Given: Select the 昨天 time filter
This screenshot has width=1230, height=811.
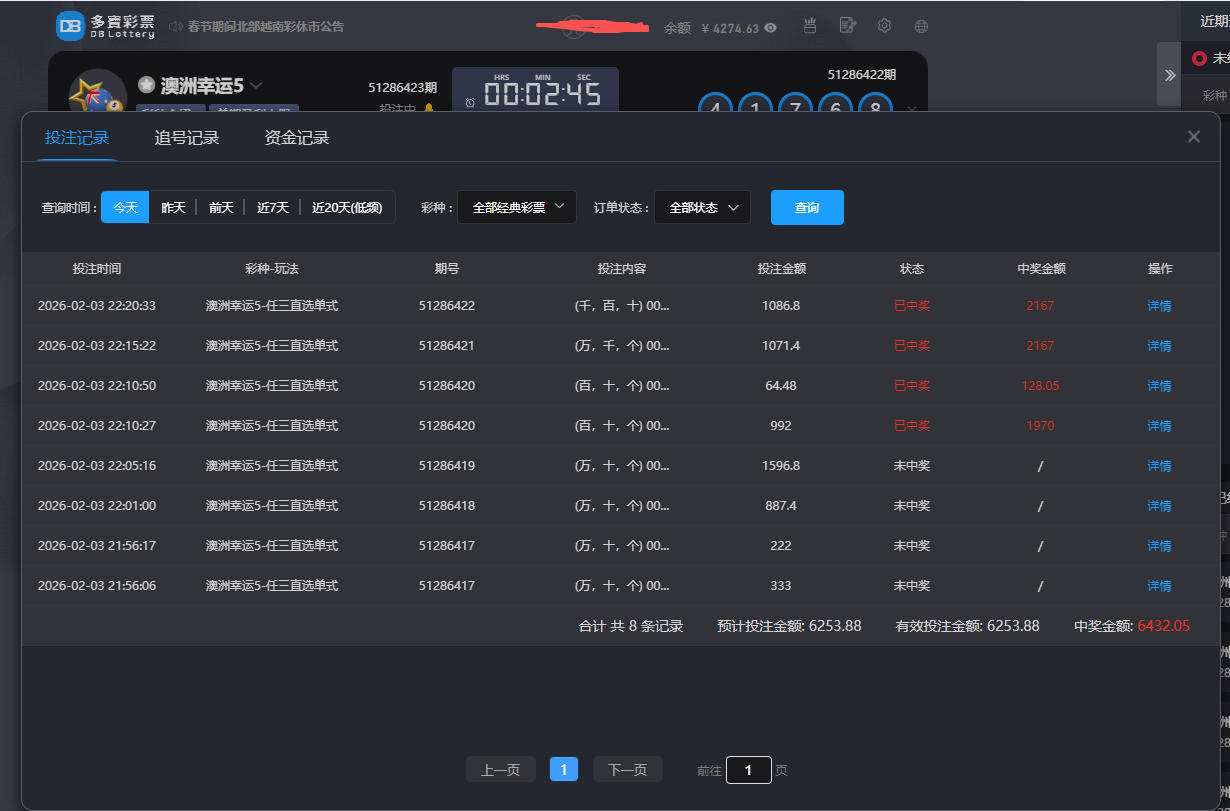Looking at the screenshot, I should point(174,208).
